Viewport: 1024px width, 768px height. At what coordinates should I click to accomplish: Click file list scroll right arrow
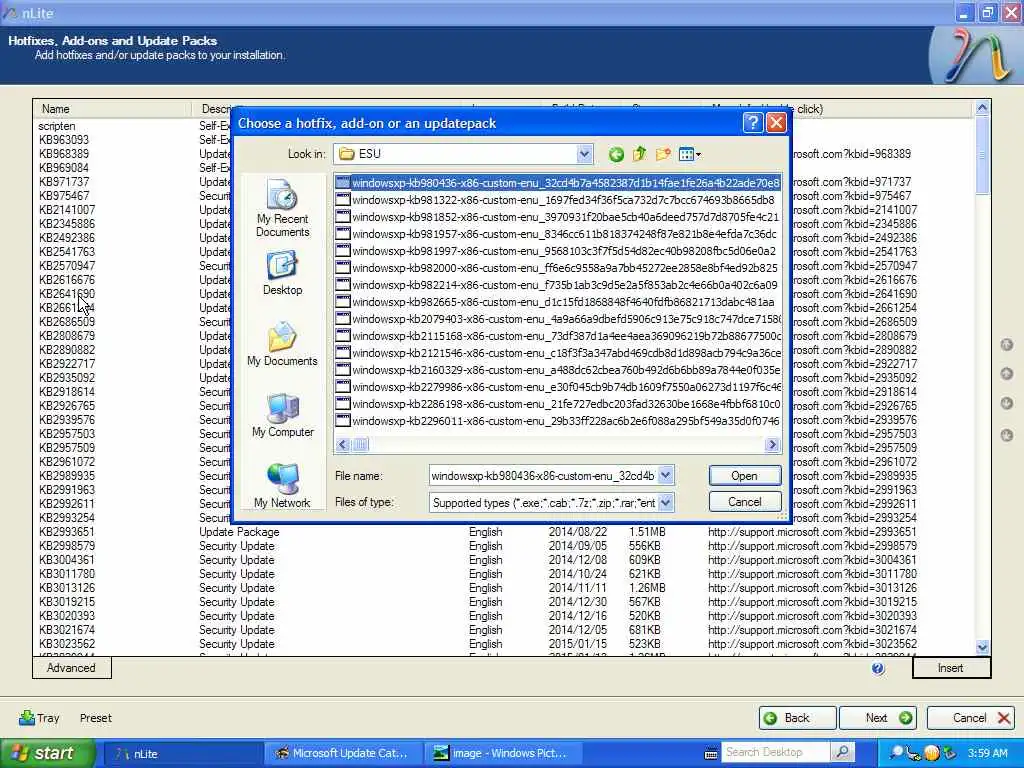click(772, 445)
